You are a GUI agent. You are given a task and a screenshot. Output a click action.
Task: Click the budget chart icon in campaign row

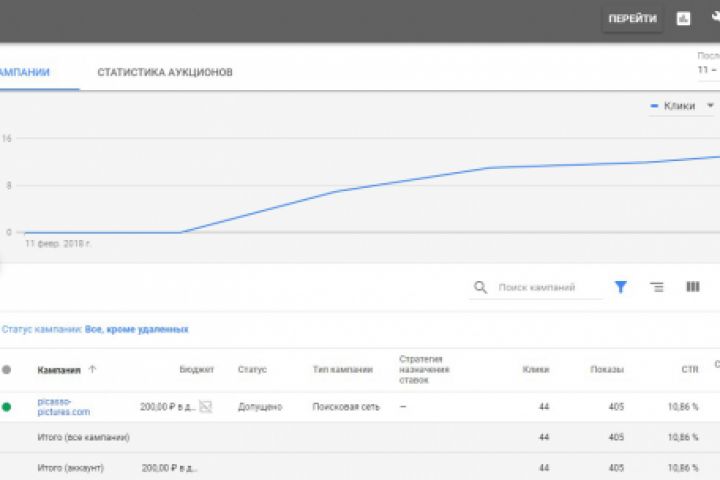click(x=206, y=407)
